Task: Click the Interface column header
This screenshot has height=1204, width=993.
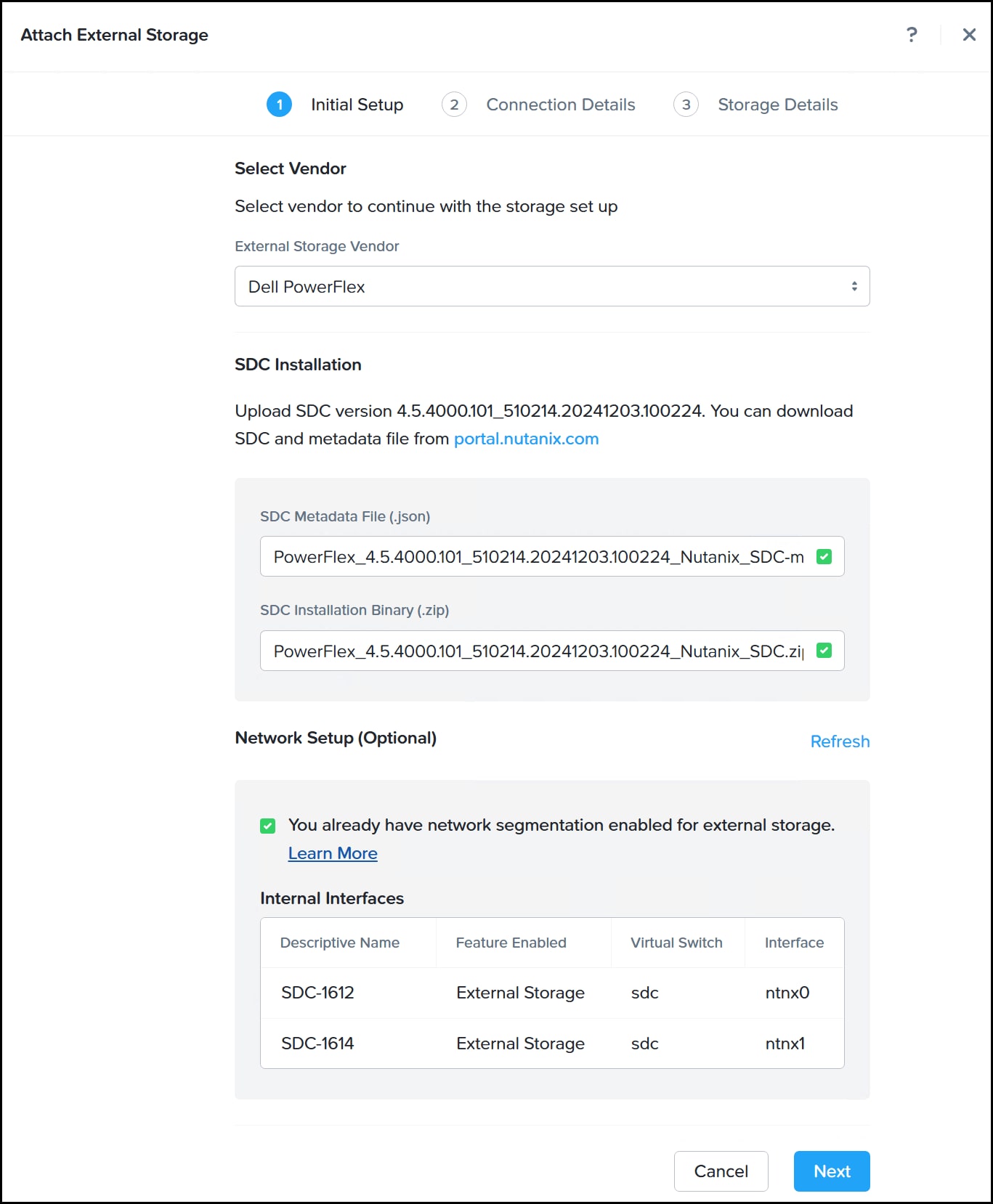Action: [794, 943]
